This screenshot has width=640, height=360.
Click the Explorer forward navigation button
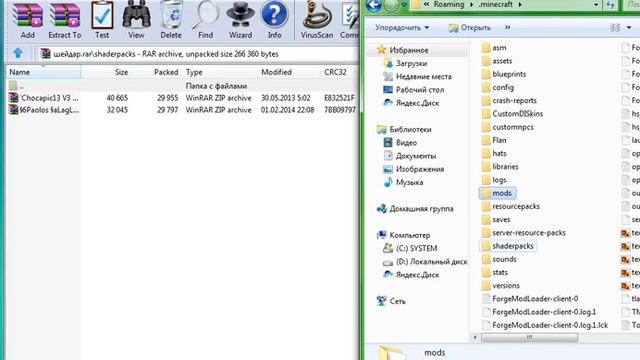pyautogui.click(x=391, y=5)
